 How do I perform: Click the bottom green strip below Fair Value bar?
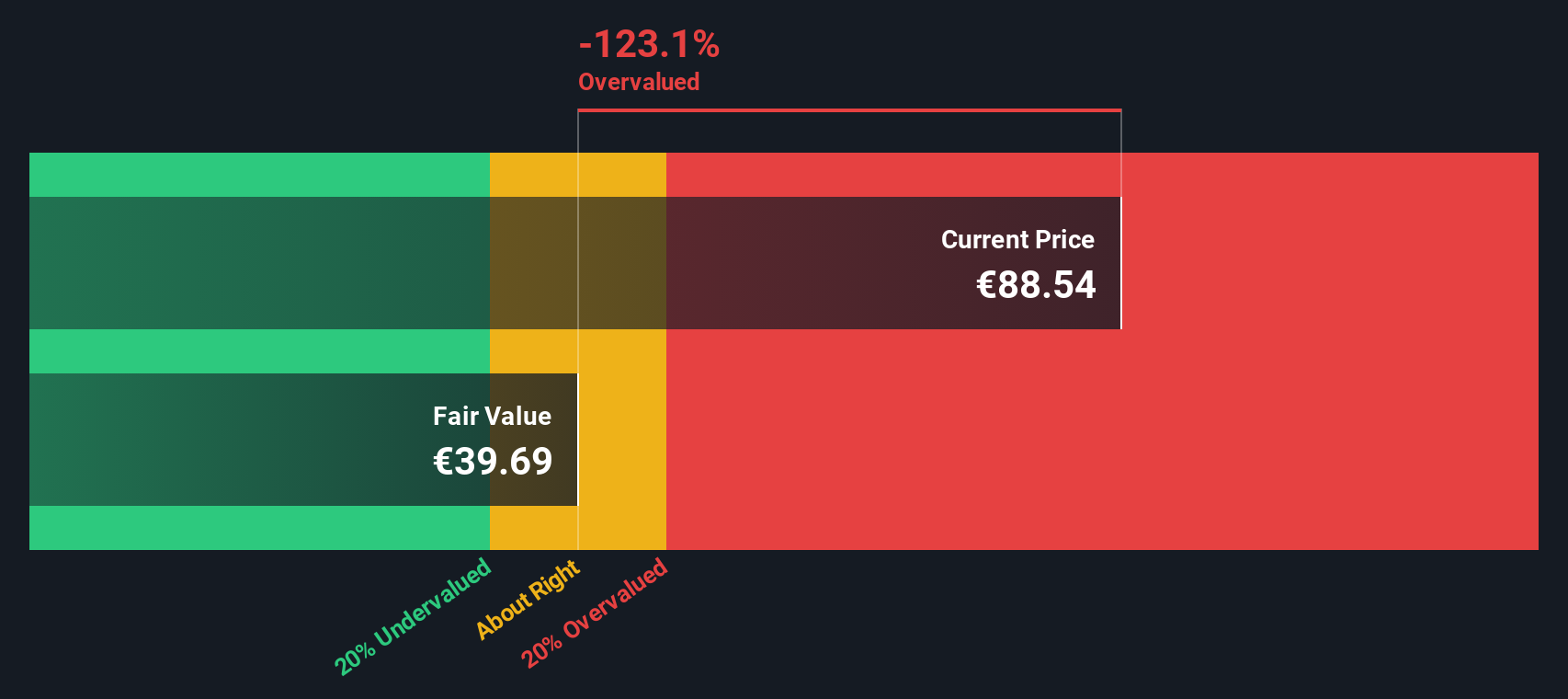click(259, 528)
